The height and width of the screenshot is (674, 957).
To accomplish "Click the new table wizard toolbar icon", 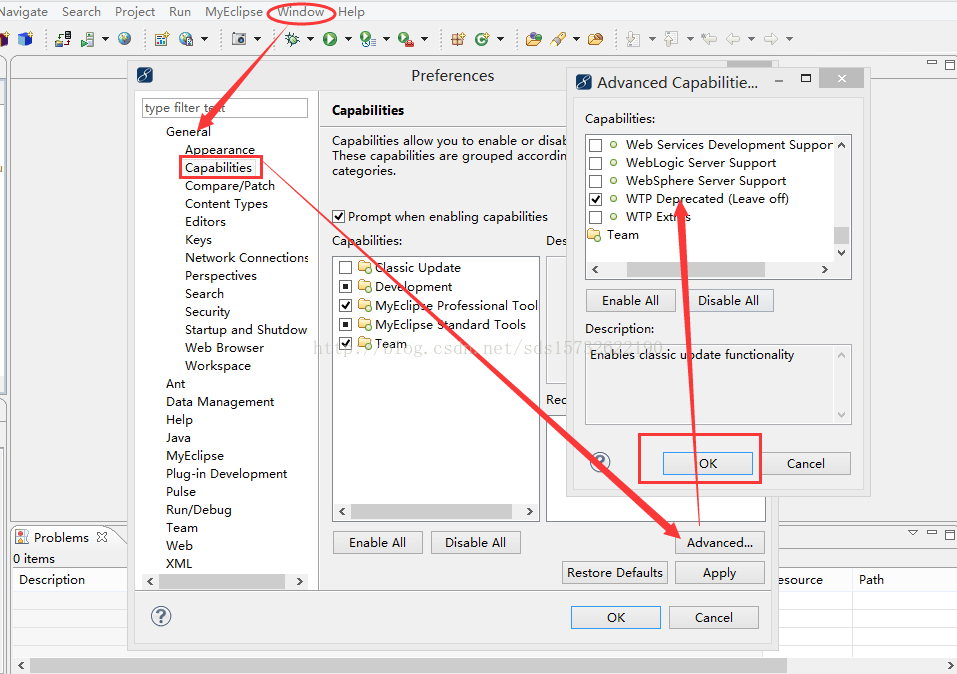I will click(x=162, y=39).
